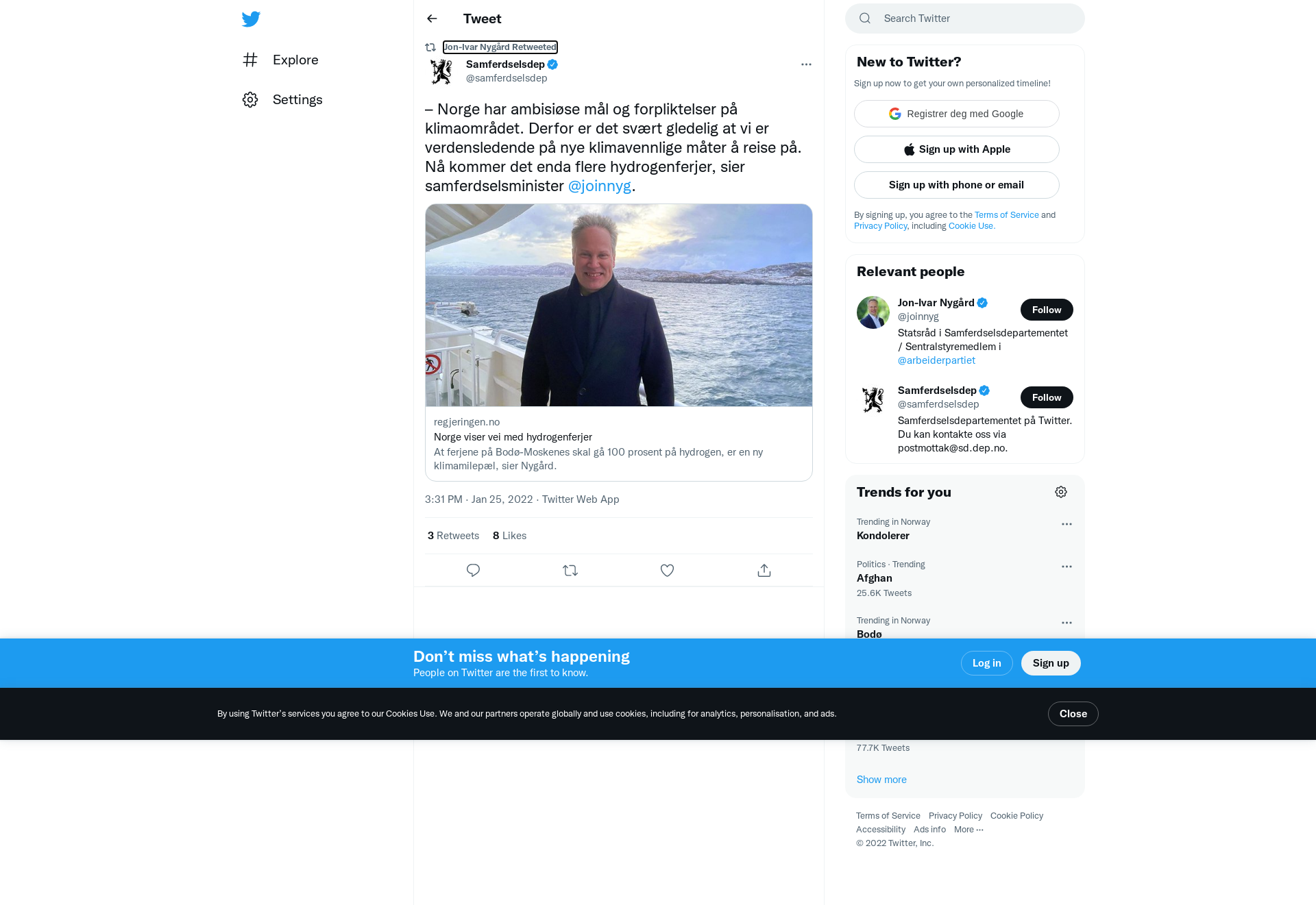The height and width of the screenshot is (905, 1316).
Task: Follow Jon-Ivar Nygård
Action: tap(1047, 310)
